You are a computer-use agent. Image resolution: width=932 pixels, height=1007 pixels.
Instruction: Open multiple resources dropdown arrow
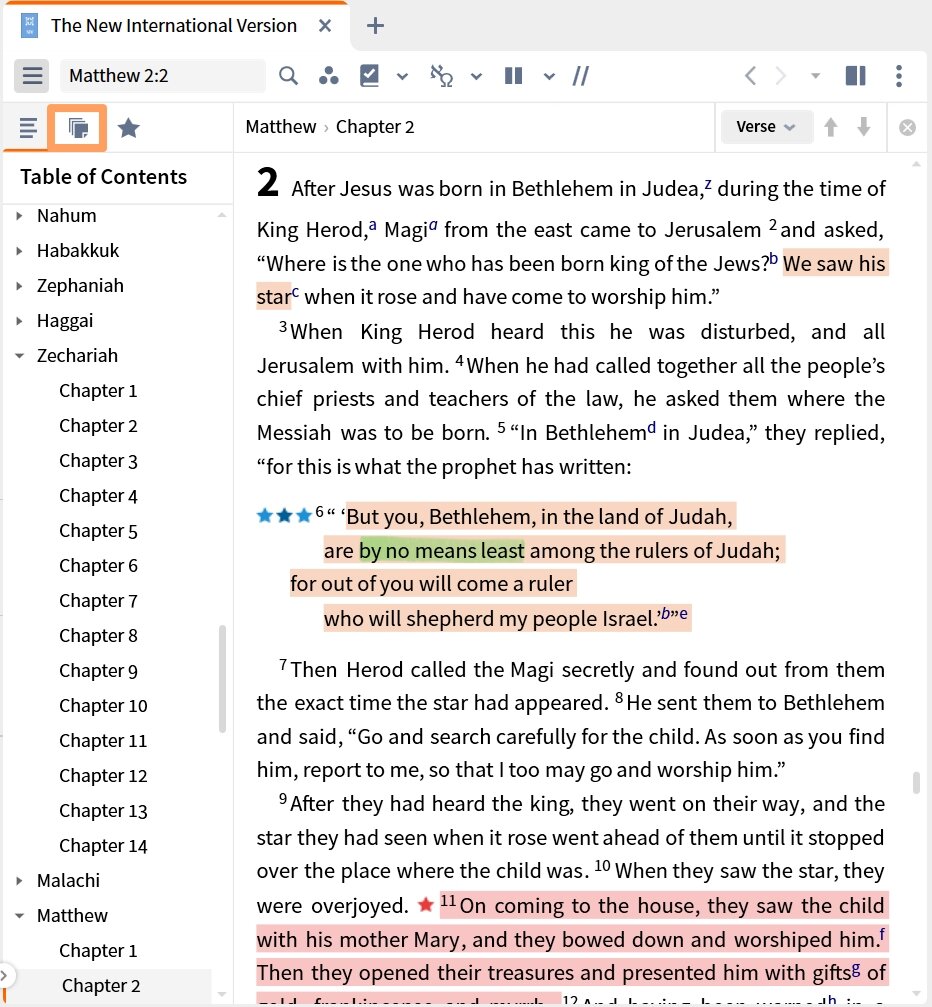549,76
